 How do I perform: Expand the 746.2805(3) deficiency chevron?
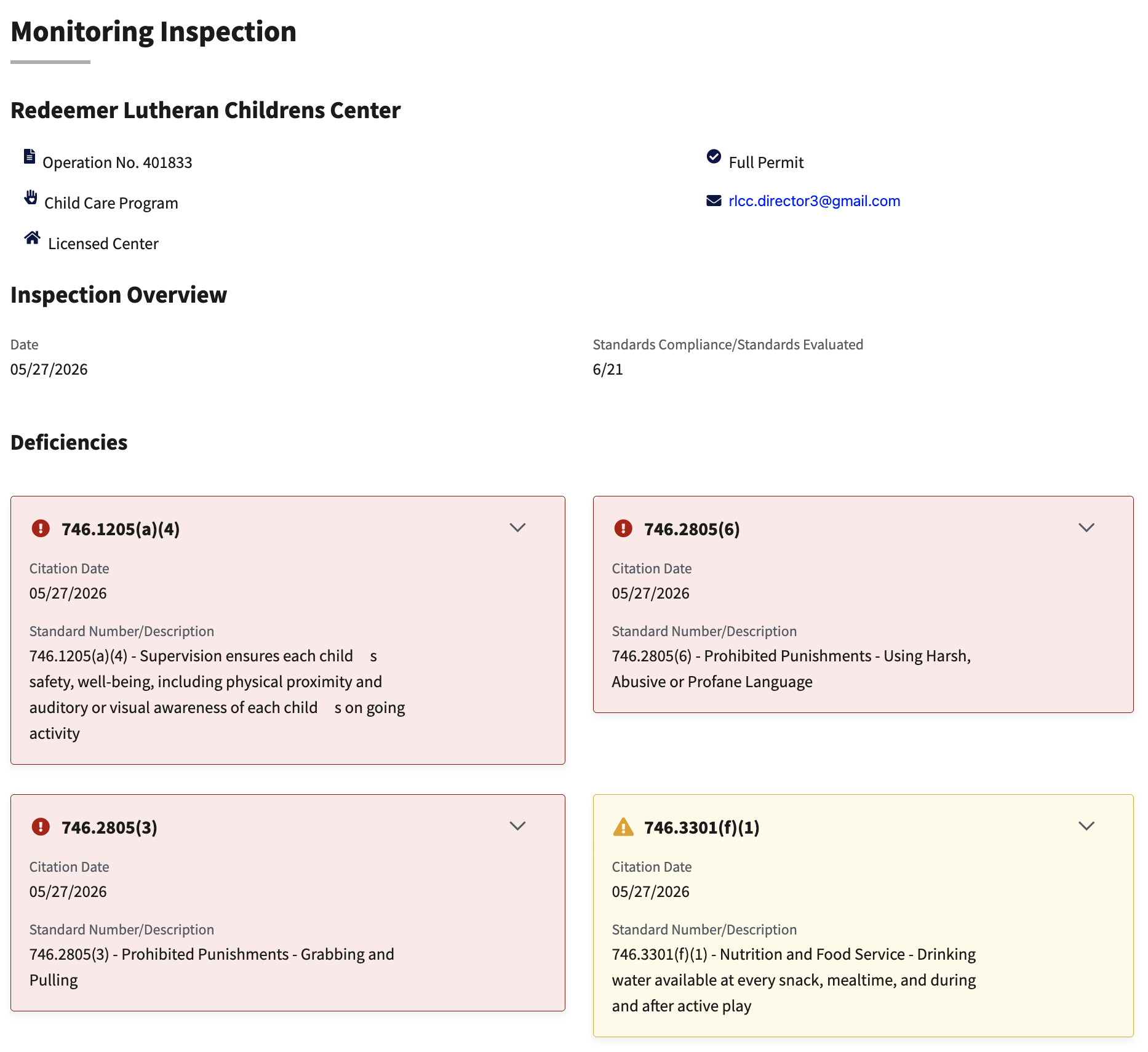point(518,826)
